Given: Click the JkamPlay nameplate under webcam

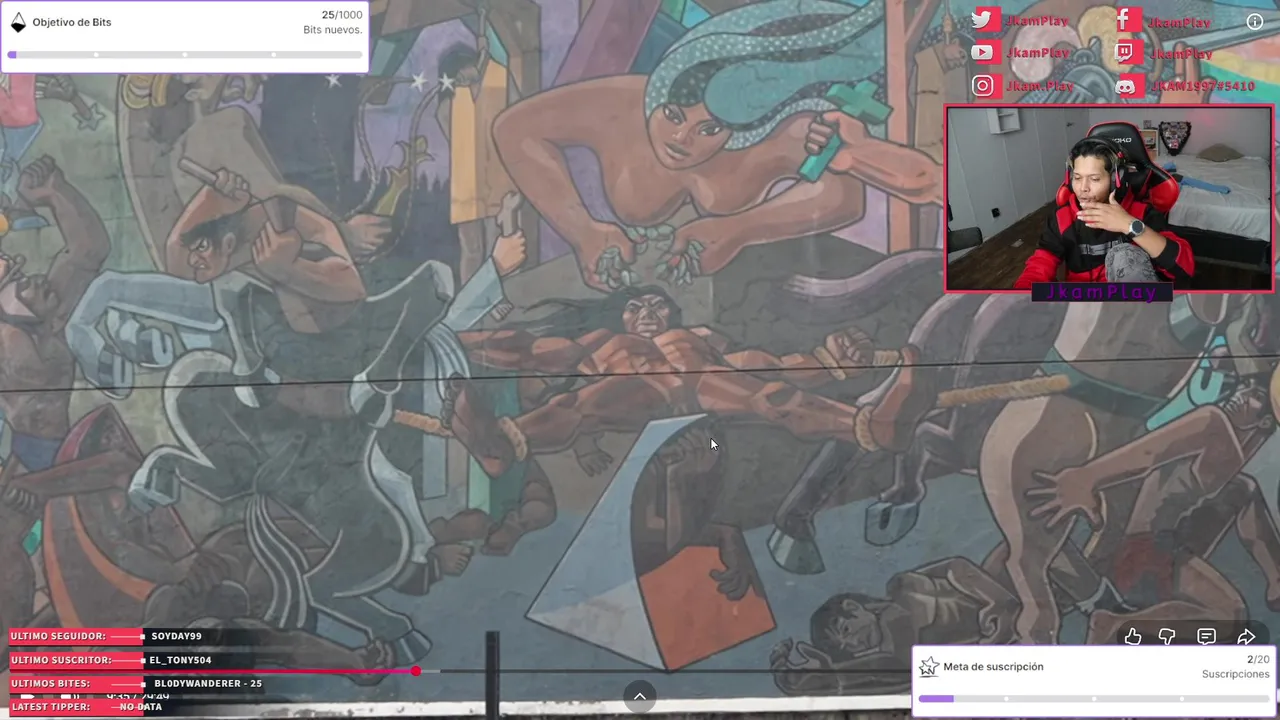Looking at the screenshot, I should click(1101, 292).
